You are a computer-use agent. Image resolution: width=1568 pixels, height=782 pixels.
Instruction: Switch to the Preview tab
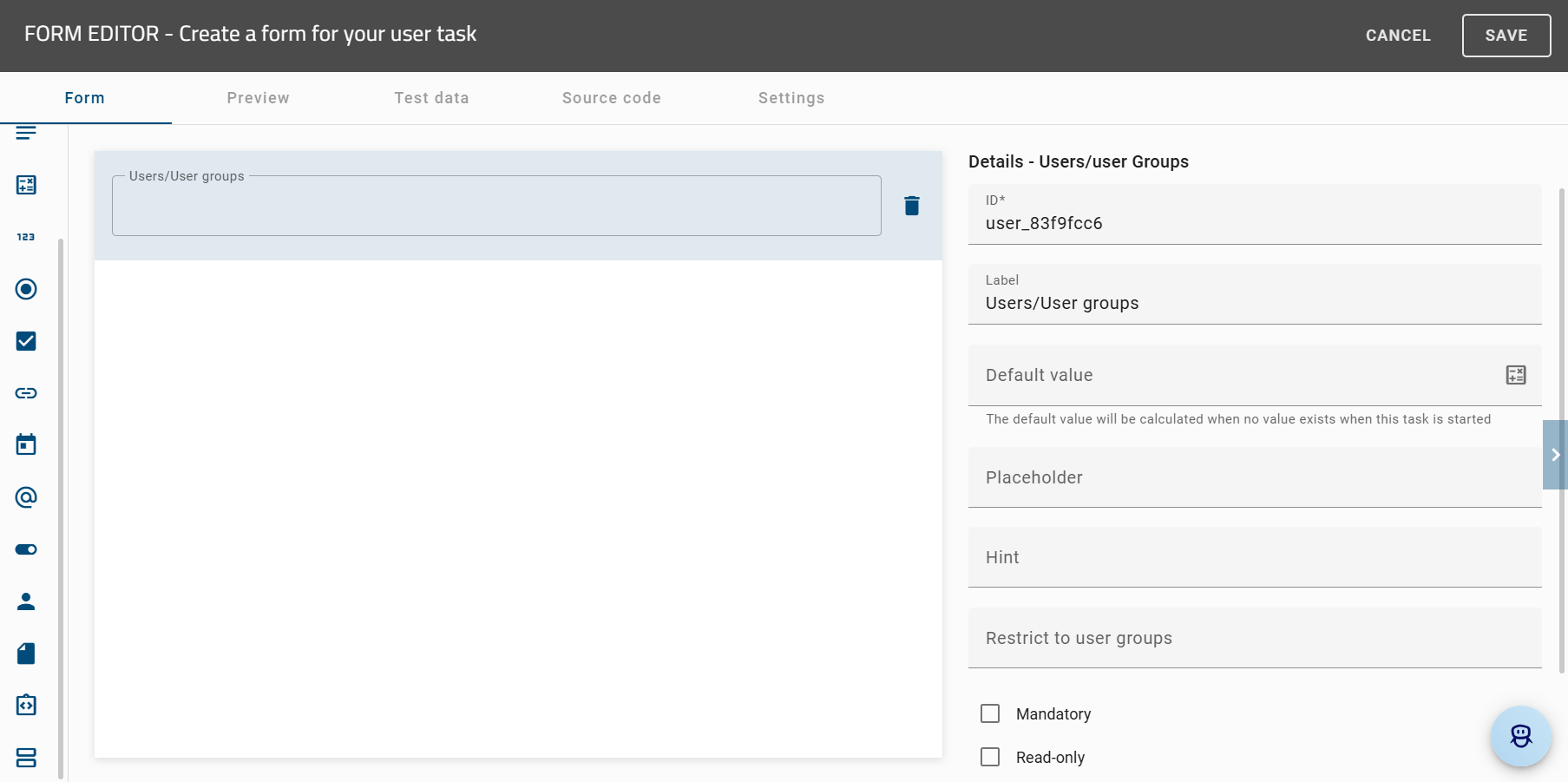[x=259, y=98]
